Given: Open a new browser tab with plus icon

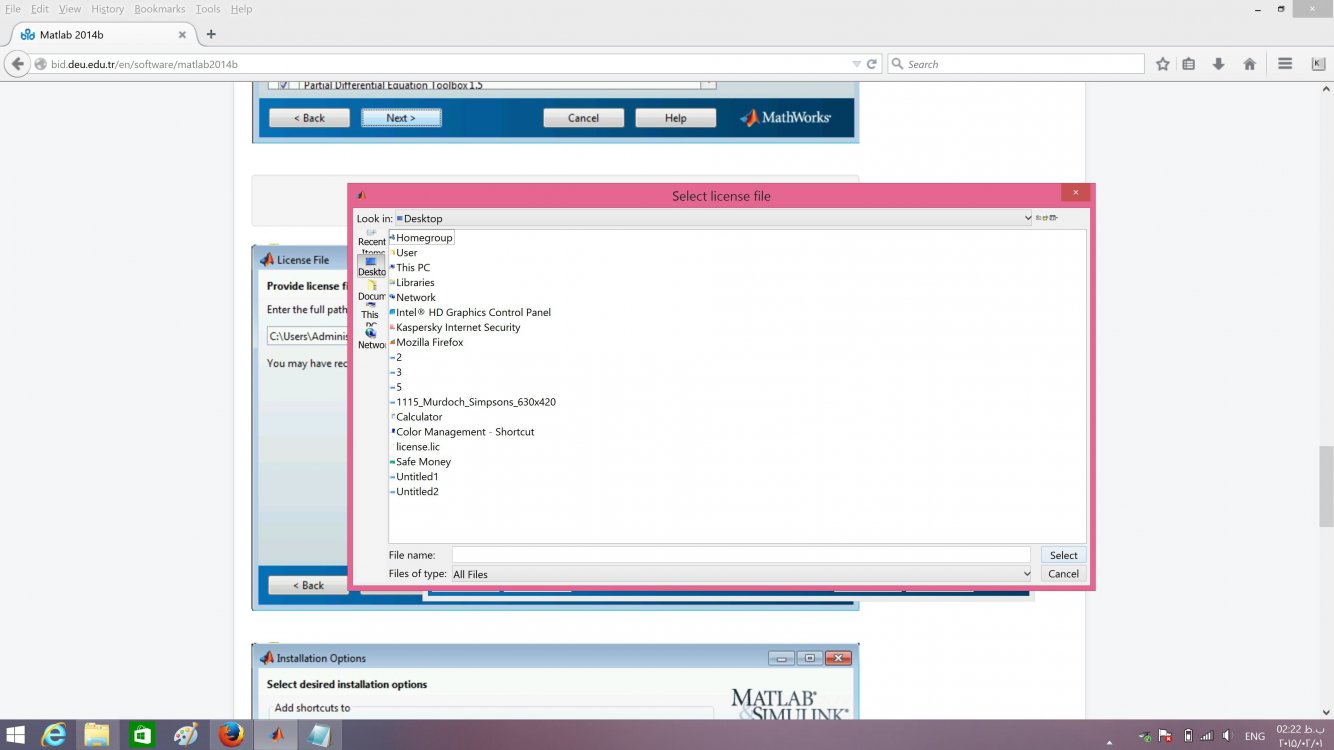Looking at the screenshot, I should (x=211, y=34).
